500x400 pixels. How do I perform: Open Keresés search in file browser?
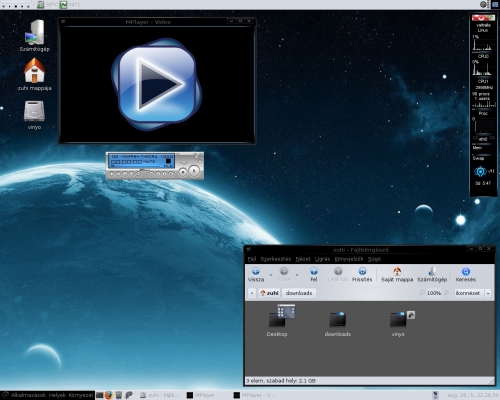(x=466, y=274)
